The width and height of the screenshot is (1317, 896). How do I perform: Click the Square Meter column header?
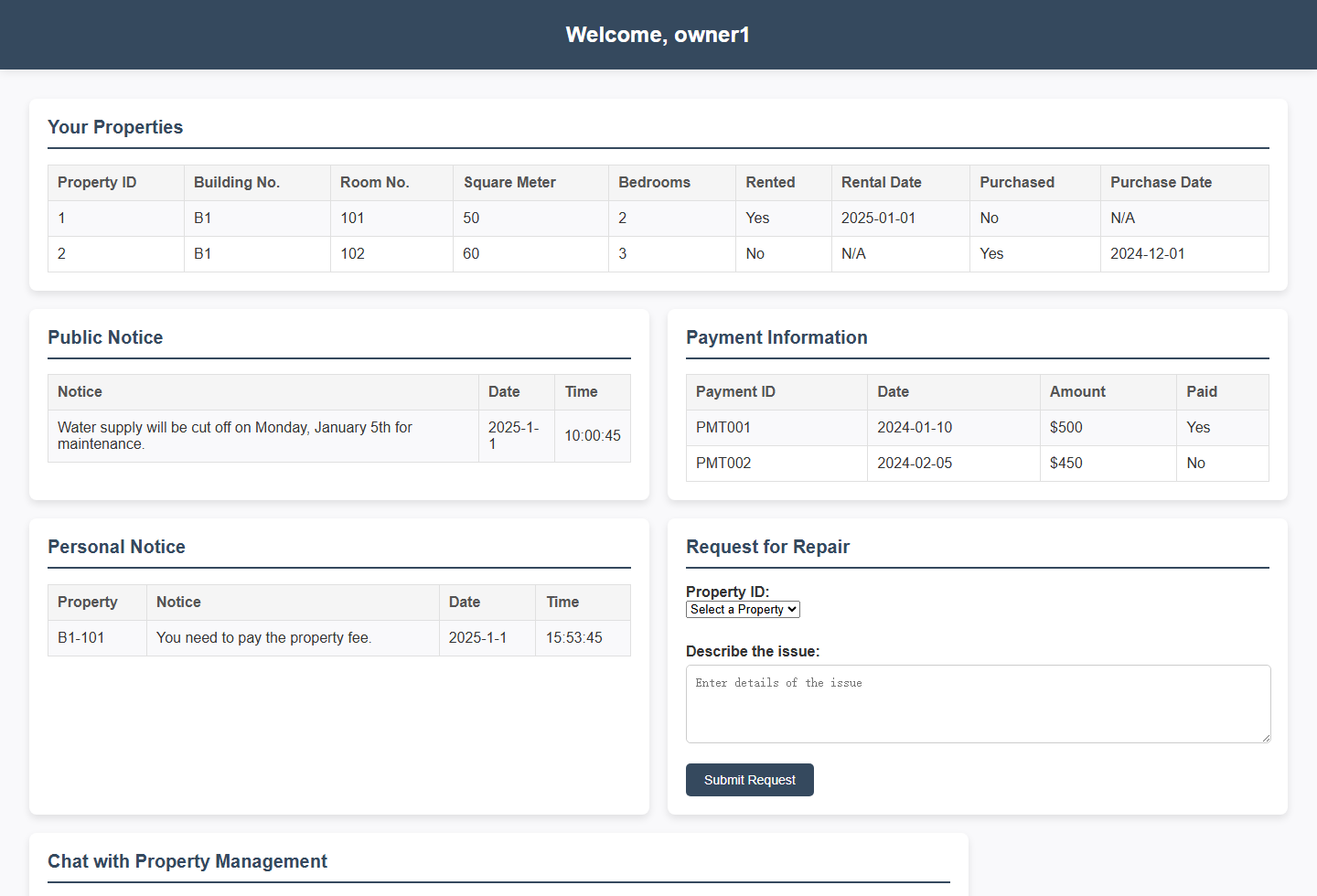coord(530,183)
